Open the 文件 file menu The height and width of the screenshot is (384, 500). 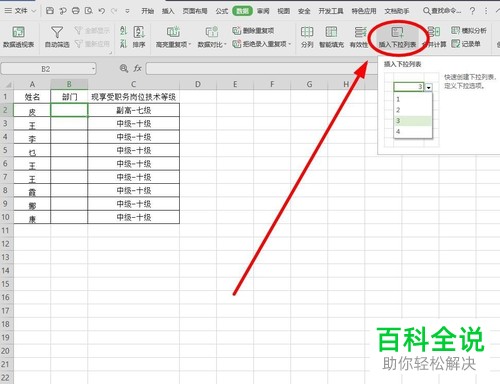(x=20, y=11)
